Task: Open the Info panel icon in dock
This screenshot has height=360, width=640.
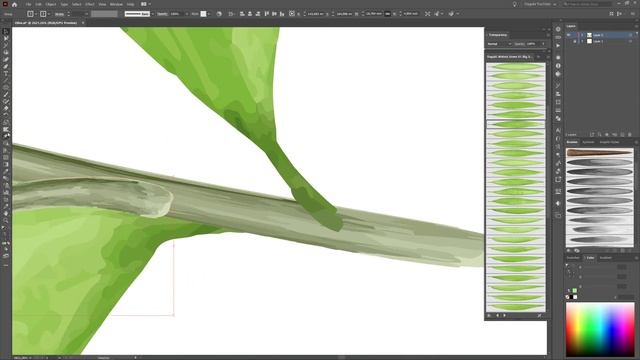Action: click(x=558, y=66)
